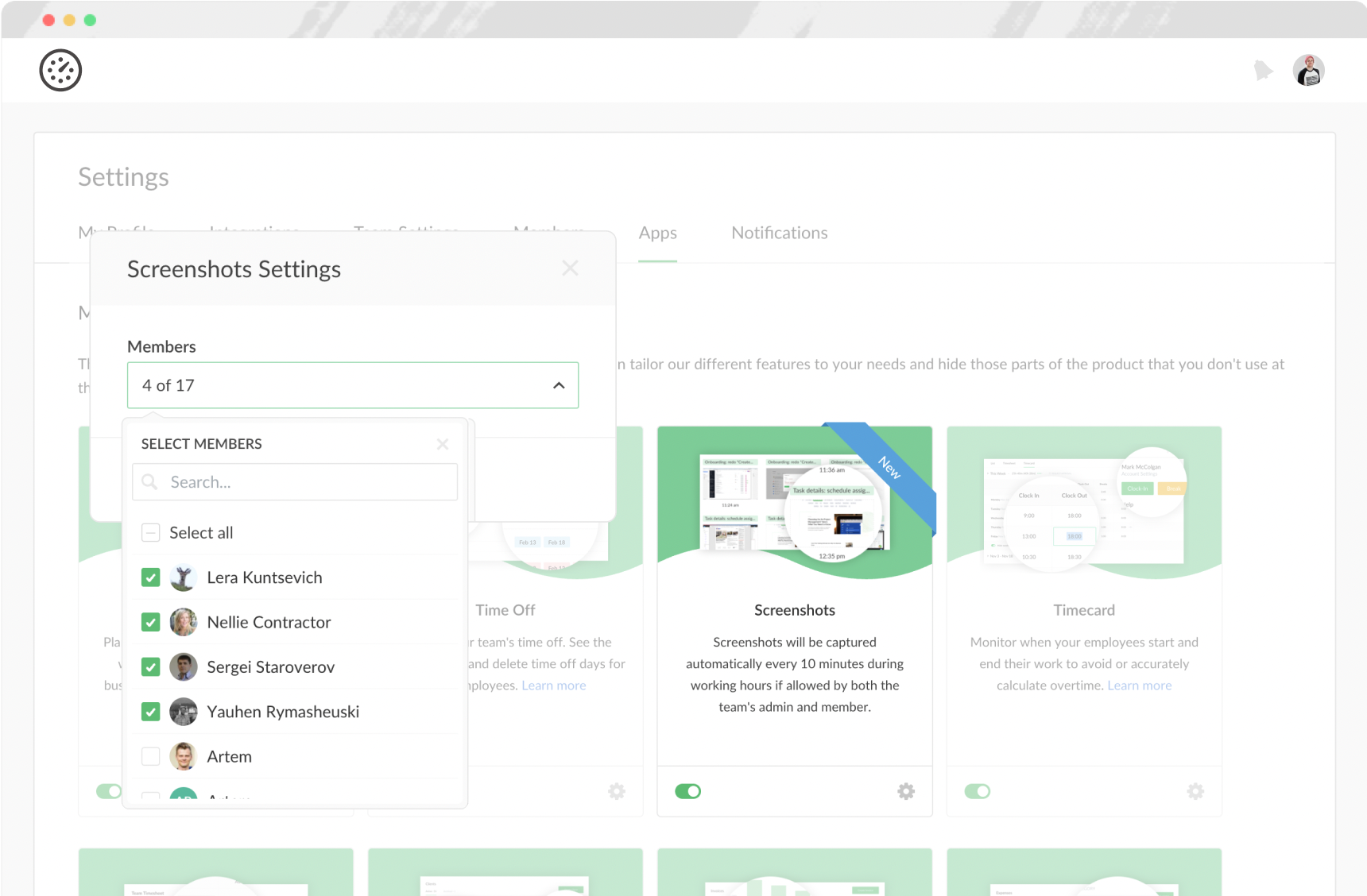Click Nellie Contractor's avatar
The height and width of the screenshot is (896, 1367).
point(184,622)
